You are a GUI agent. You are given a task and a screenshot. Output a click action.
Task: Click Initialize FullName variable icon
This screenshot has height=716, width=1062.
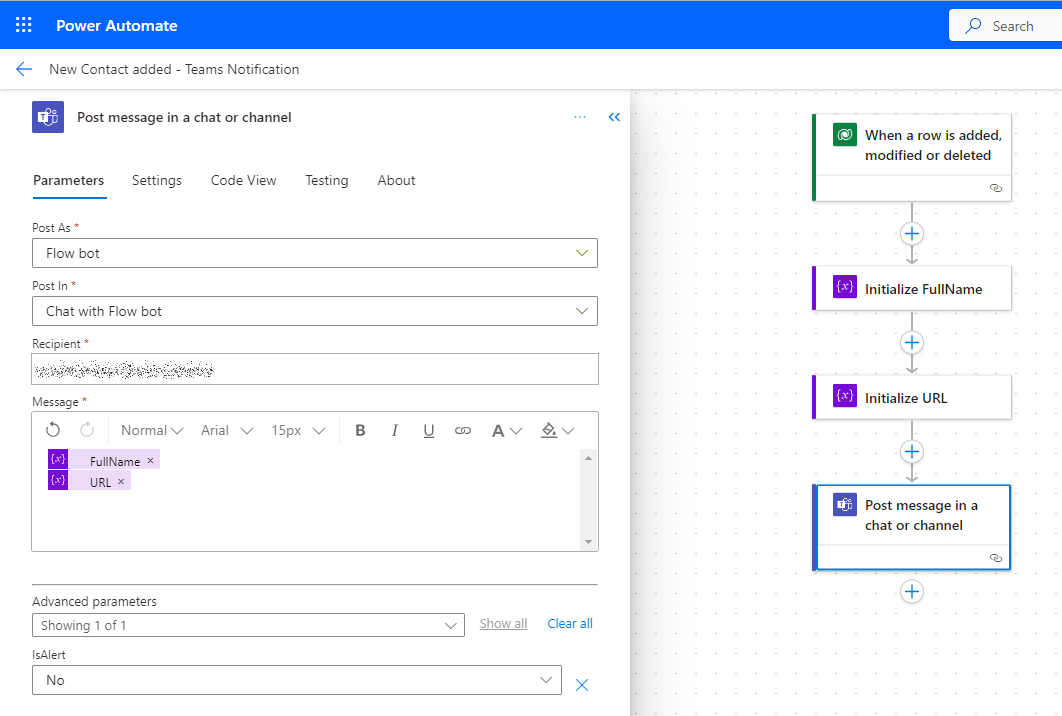coord(845,287)
